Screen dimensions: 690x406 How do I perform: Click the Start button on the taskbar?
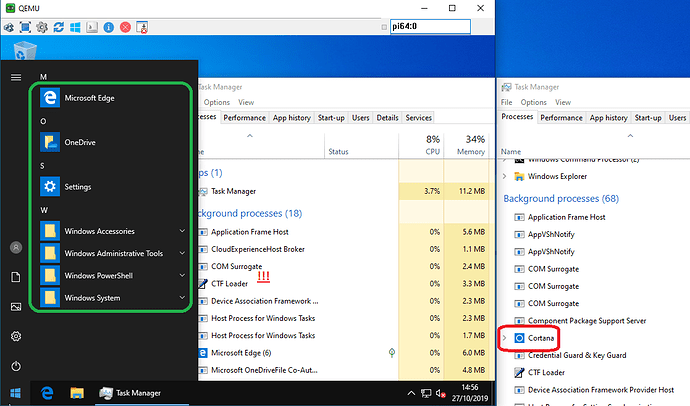[x=15, y=393]
